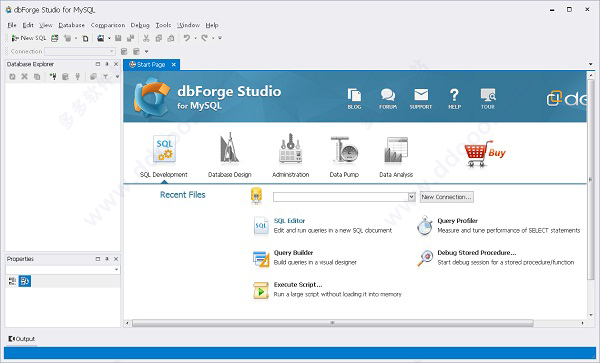Open the View menu
The height and width of the screenshot is (363, 600).
(x=46, y=25)
